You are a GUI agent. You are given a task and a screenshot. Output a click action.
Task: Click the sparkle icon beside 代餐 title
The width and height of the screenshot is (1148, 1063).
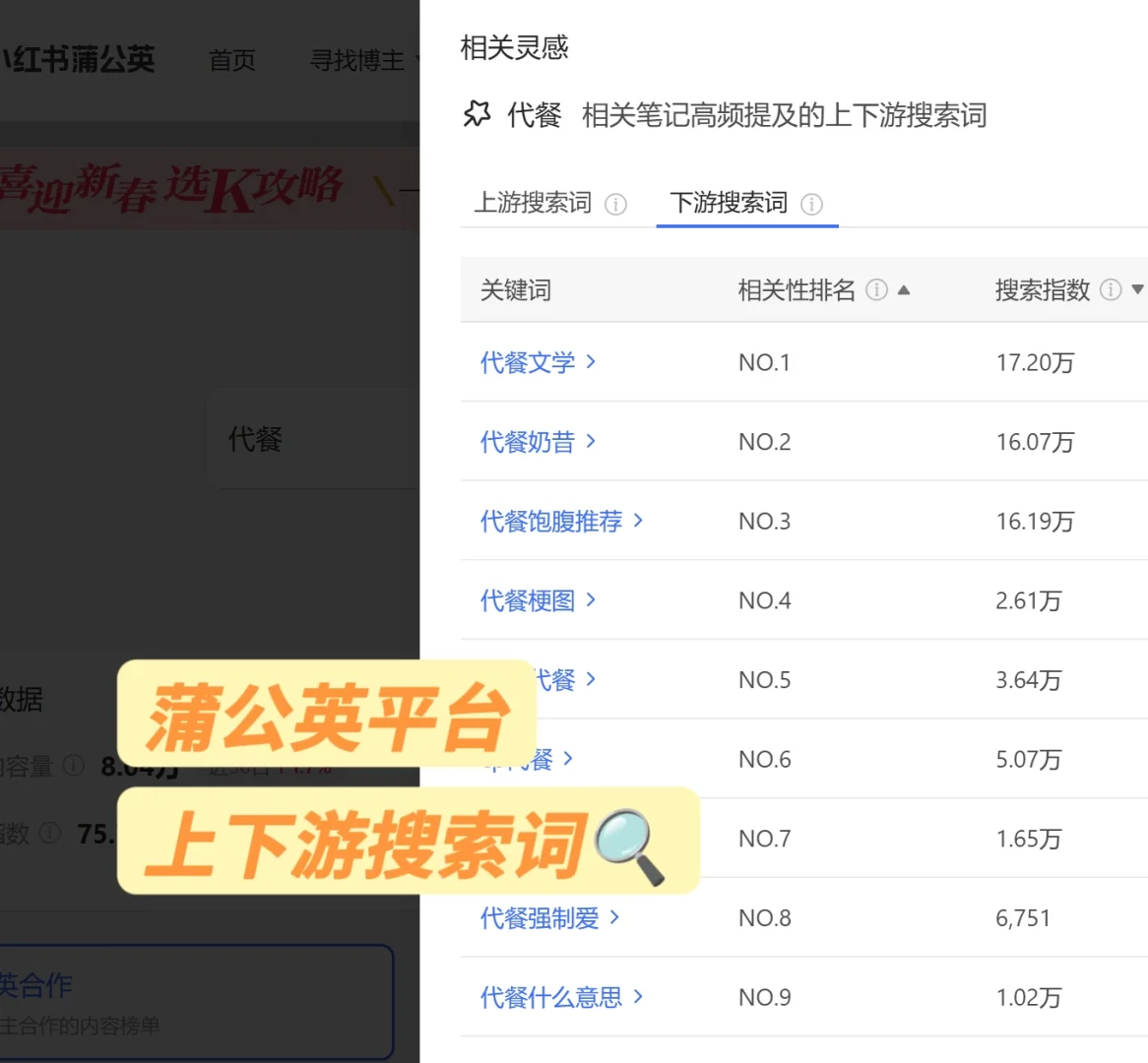coord(477,114)
